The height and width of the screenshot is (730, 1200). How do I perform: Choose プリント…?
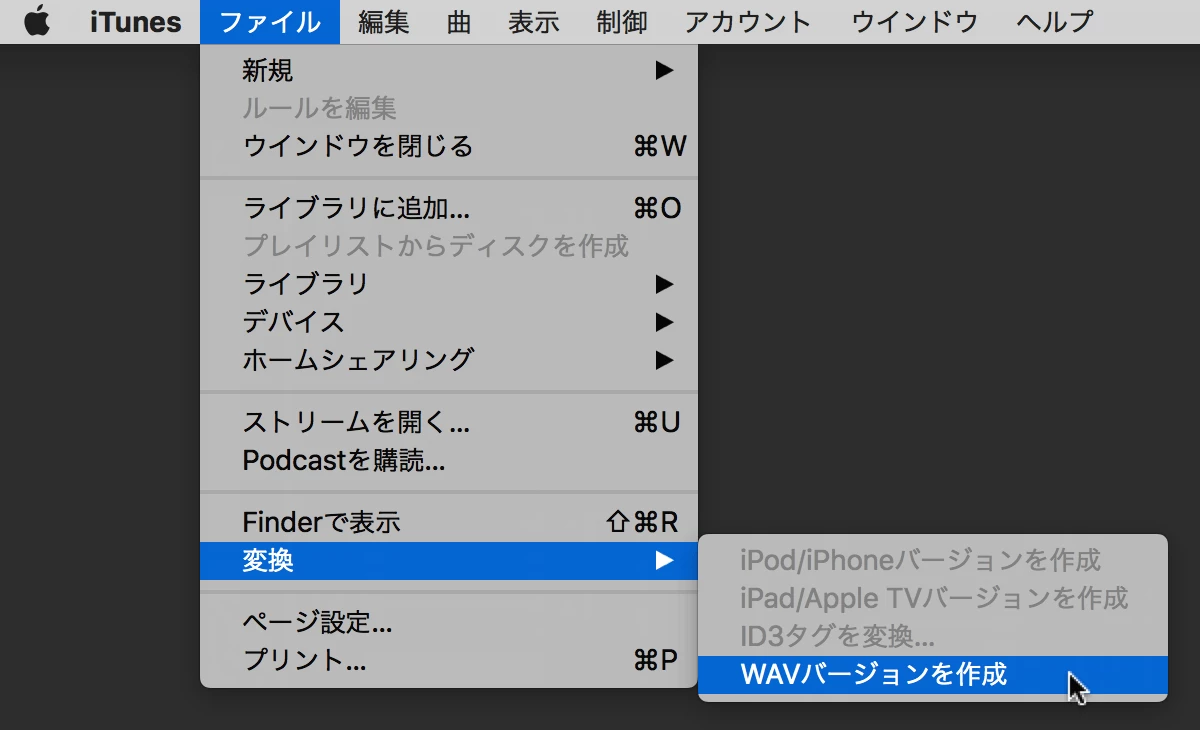click(449, 660)
